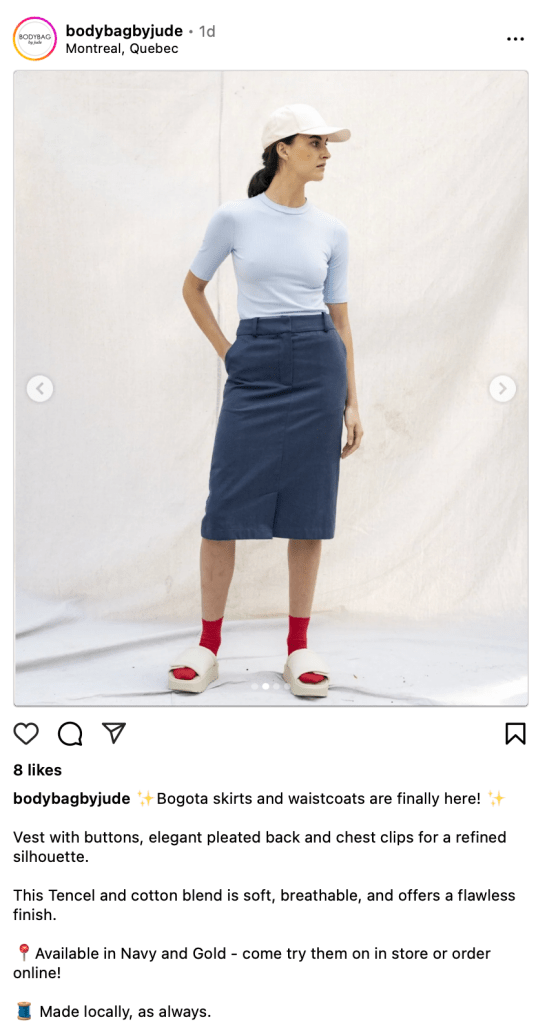Open comments with speech bubble icon
The width and height of the screenshot is (536, 1024).
70,733
